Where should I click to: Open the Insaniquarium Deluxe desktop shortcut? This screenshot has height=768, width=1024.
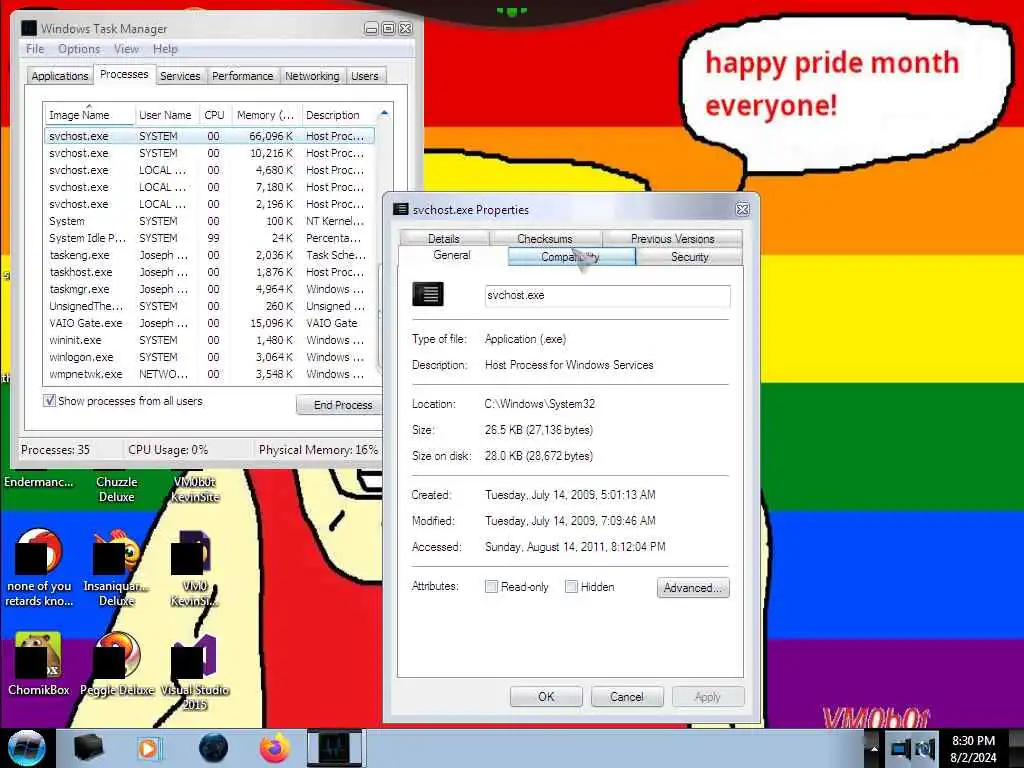[116, 568]
